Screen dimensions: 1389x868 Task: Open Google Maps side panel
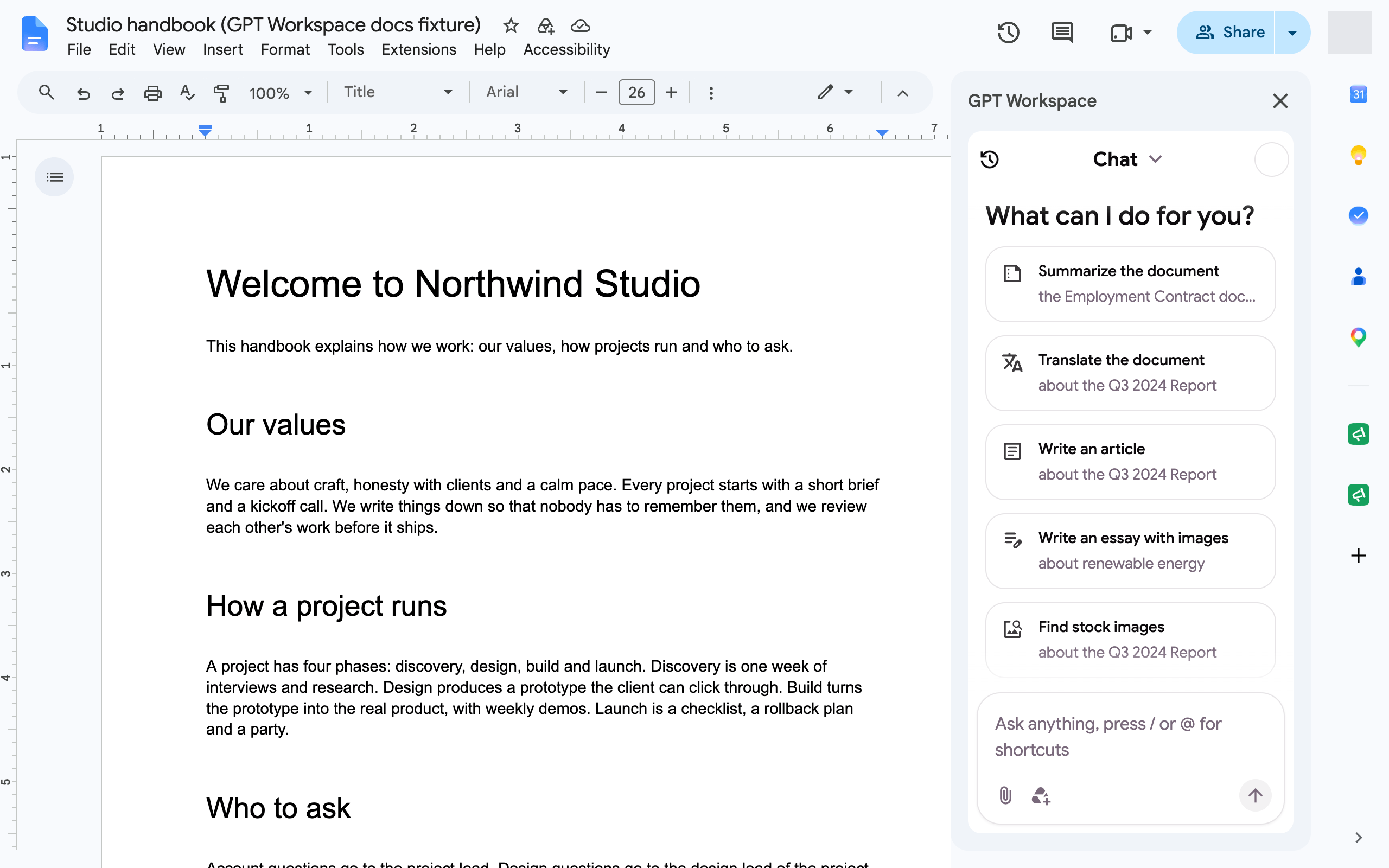pyautogui.click(x=1358, y=337)
